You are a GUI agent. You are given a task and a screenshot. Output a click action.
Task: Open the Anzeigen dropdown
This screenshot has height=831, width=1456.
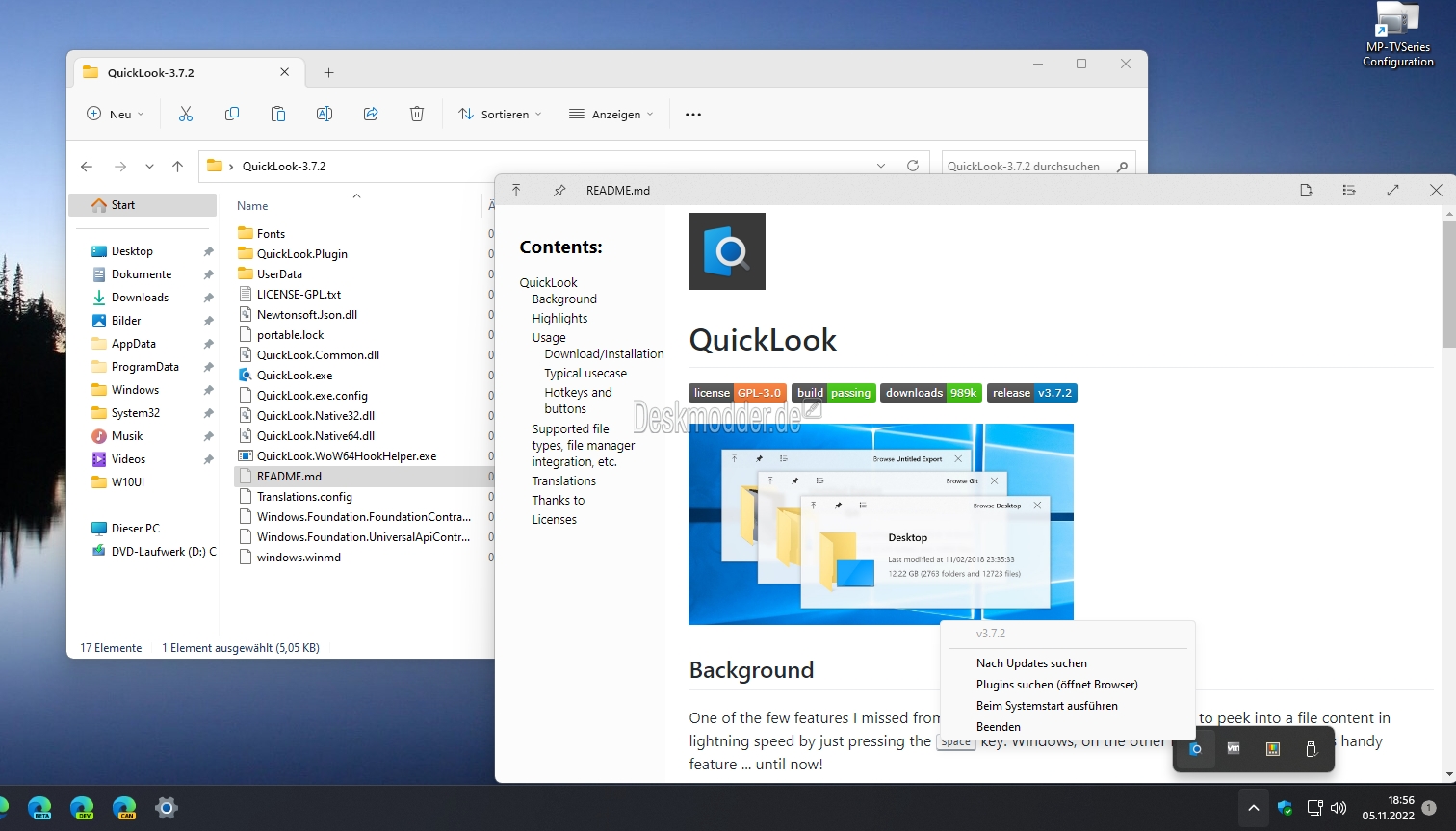(611, 114)
